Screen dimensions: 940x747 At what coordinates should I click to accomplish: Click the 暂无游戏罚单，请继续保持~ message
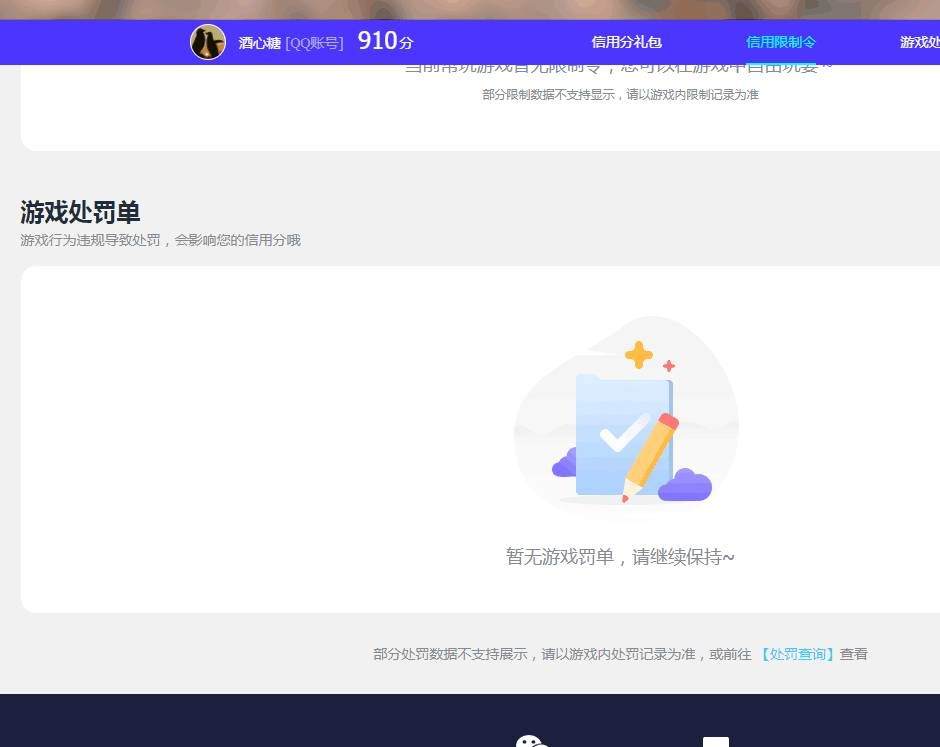(620, 557)
